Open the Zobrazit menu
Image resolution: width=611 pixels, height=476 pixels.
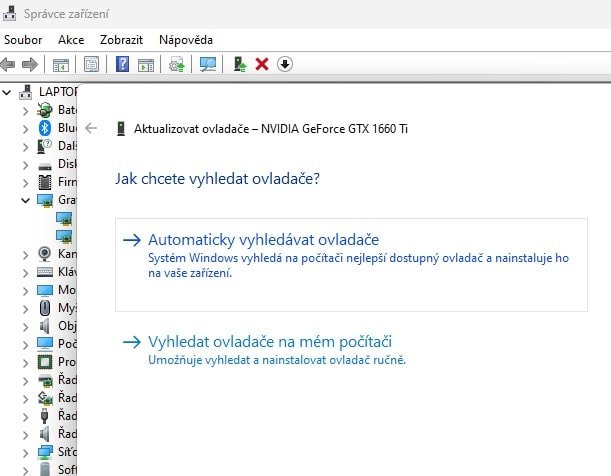pyautogui.click(x=121, y=40)
